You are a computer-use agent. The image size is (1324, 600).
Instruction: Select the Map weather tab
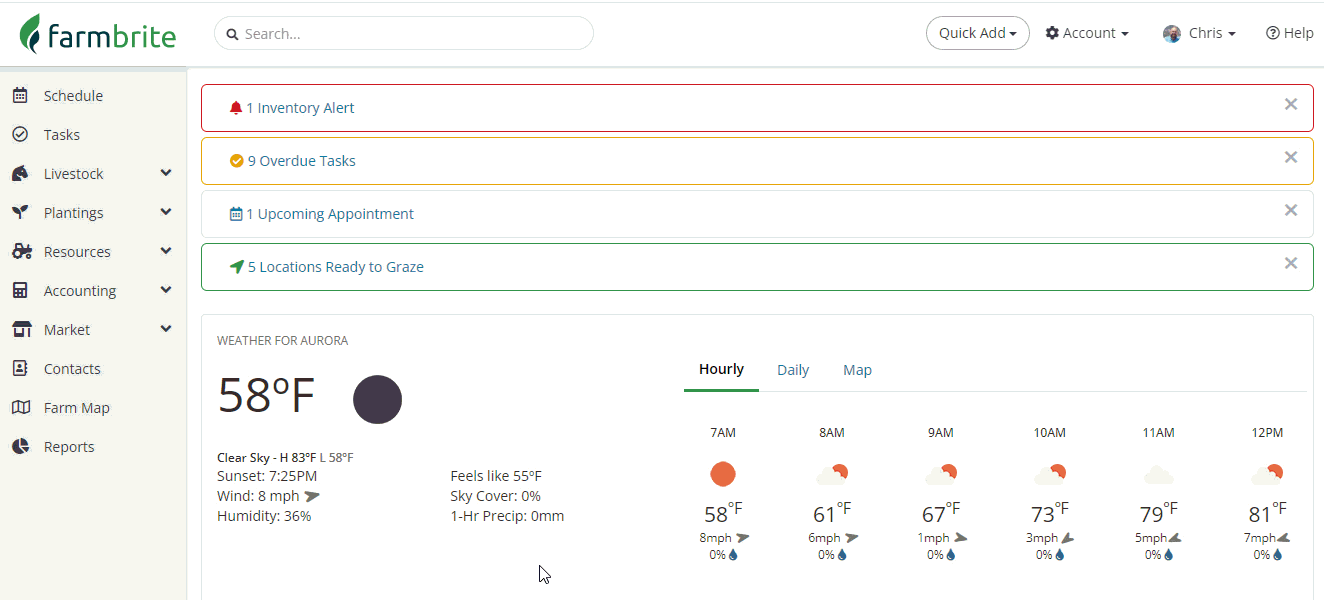pyautogui.click(x=857, y=370)
